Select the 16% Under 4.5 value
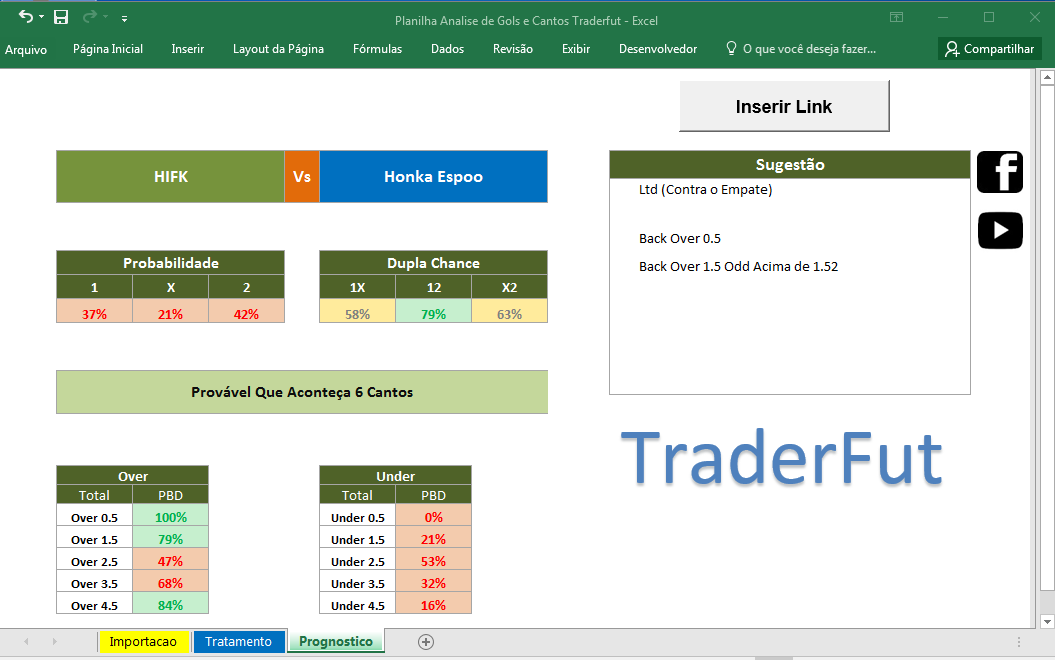The image size is (1055, 660). [x=433, y=605]
